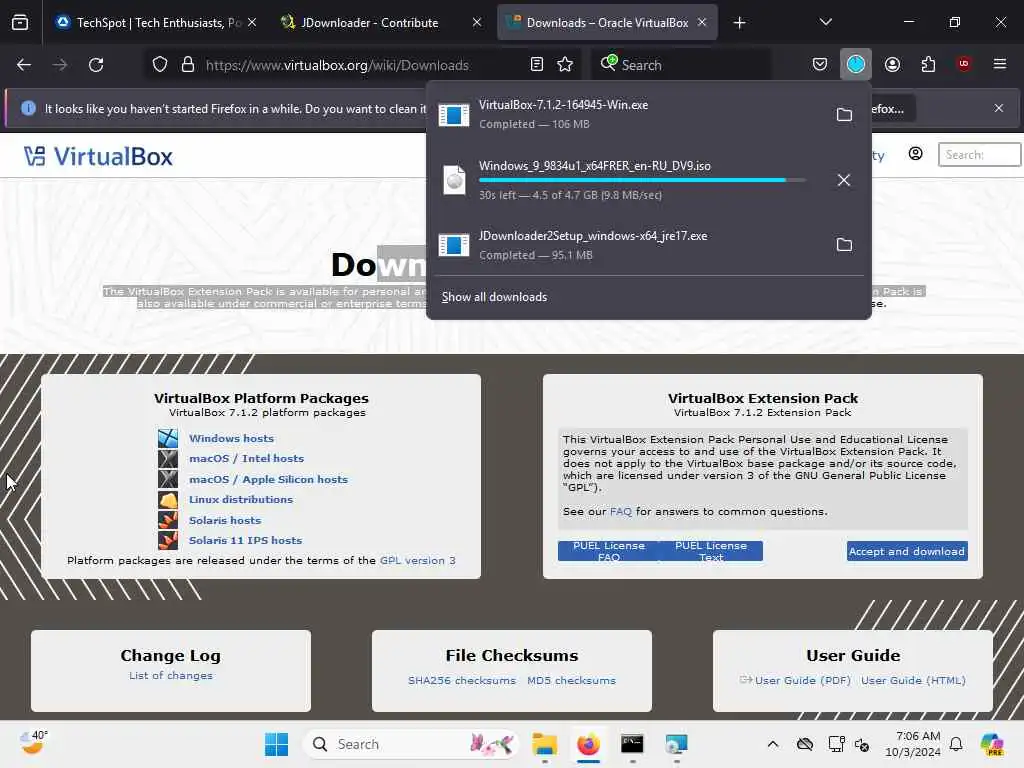Open Windows hosts download link
1024x768 pixels.
coord(231,438)
